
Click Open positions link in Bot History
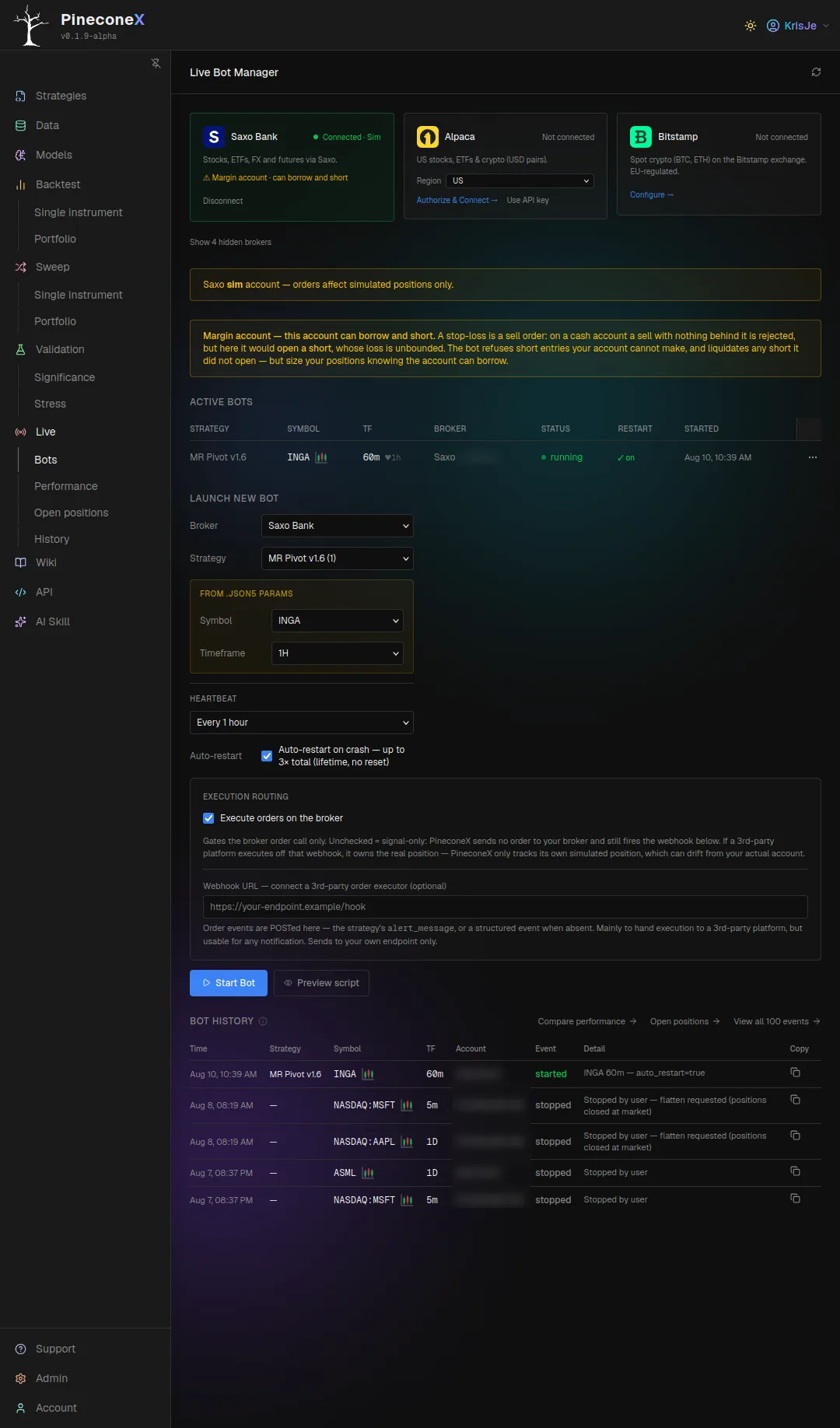coord(685,1021)
